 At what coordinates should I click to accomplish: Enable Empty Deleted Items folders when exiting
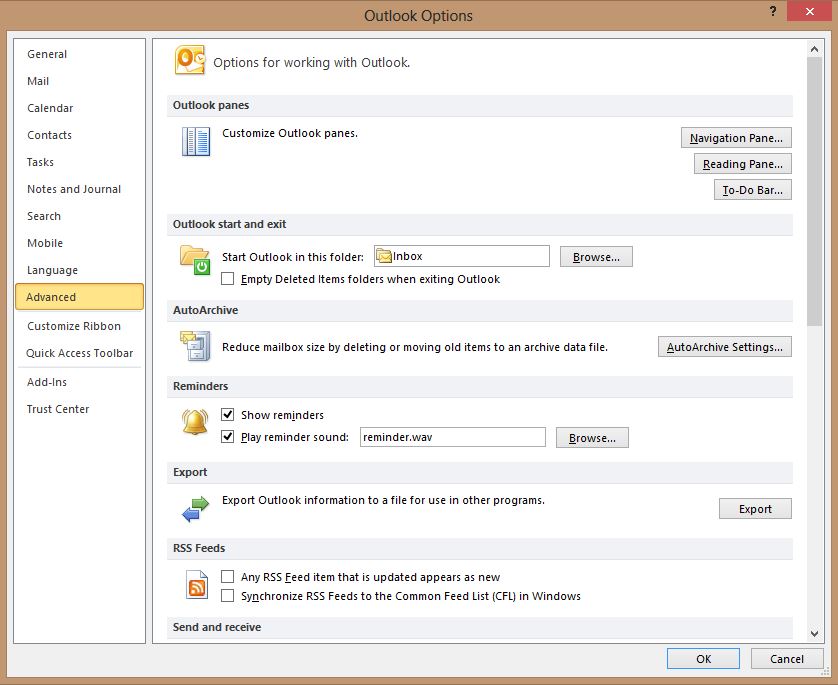point(228,279)
